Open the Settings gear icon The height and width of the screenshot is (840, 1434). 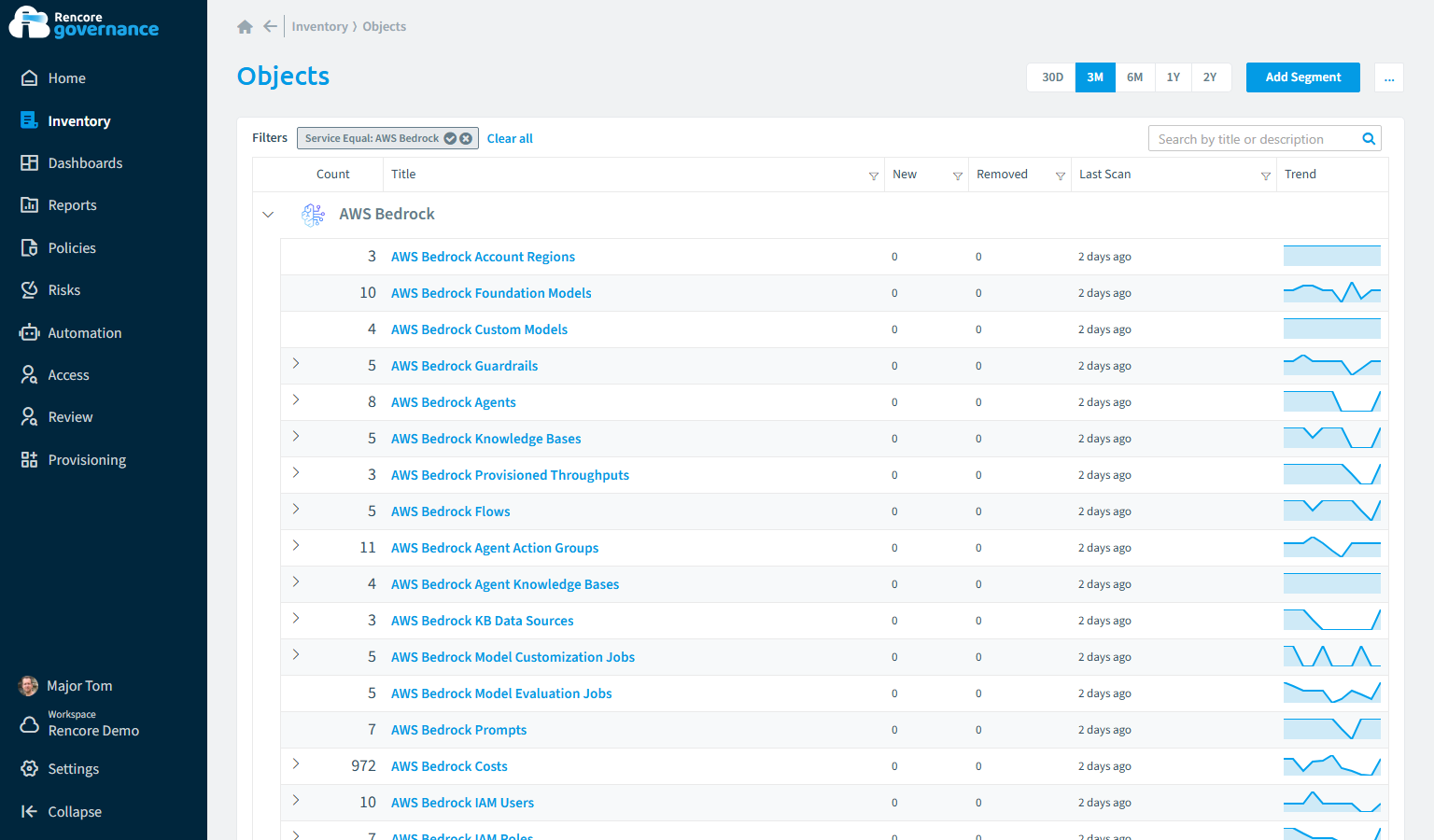tap(30, 769)
